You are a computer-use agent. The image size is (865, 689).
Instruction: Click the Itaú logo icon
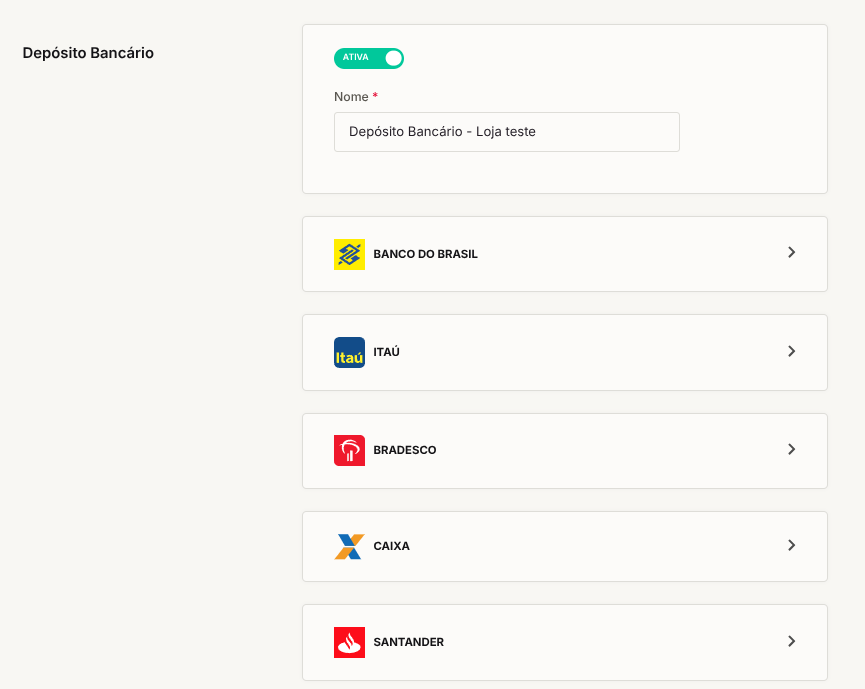coord(349,352)
